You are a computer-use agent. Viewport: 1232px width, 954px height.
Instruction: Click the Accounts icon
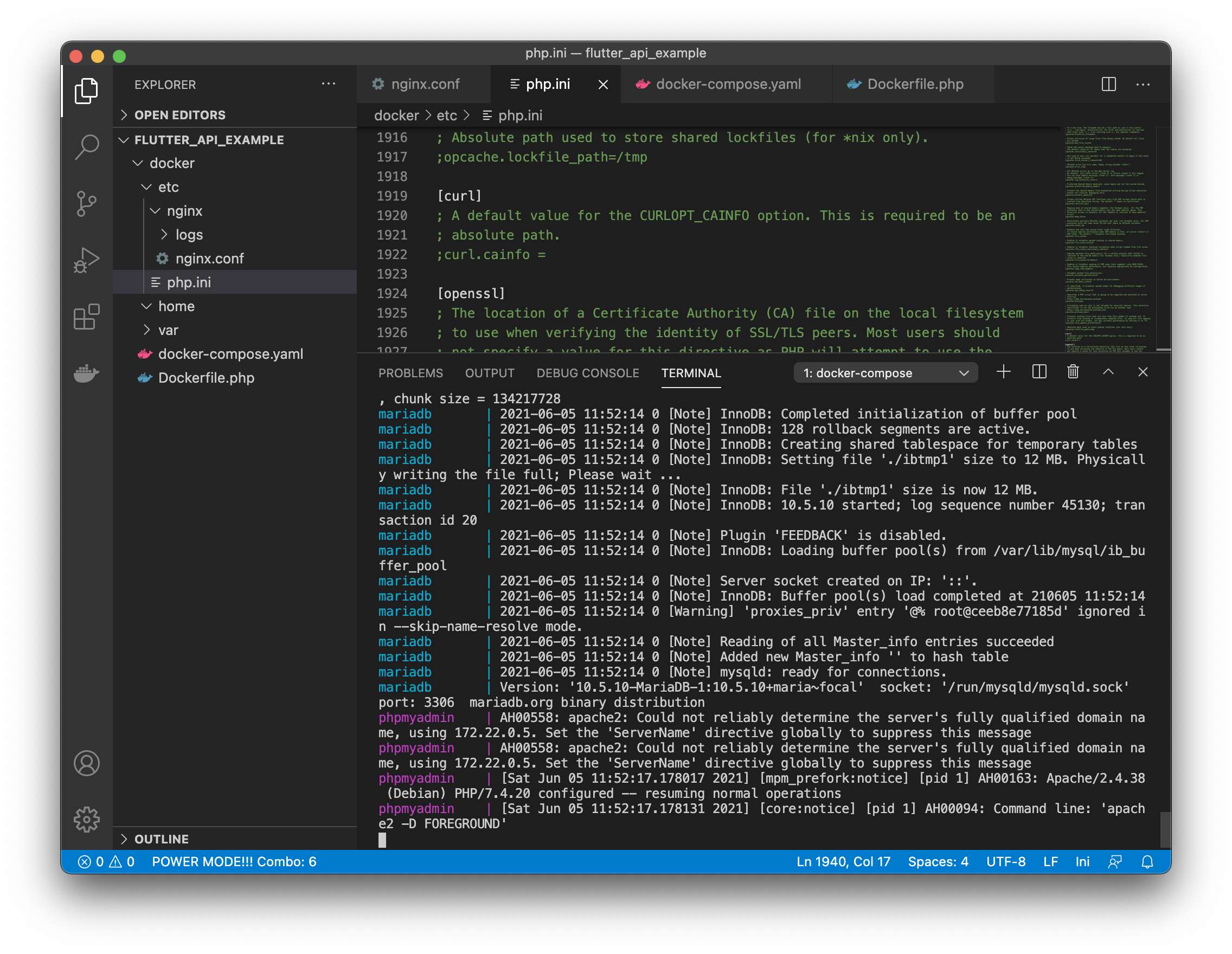point(86,763)
